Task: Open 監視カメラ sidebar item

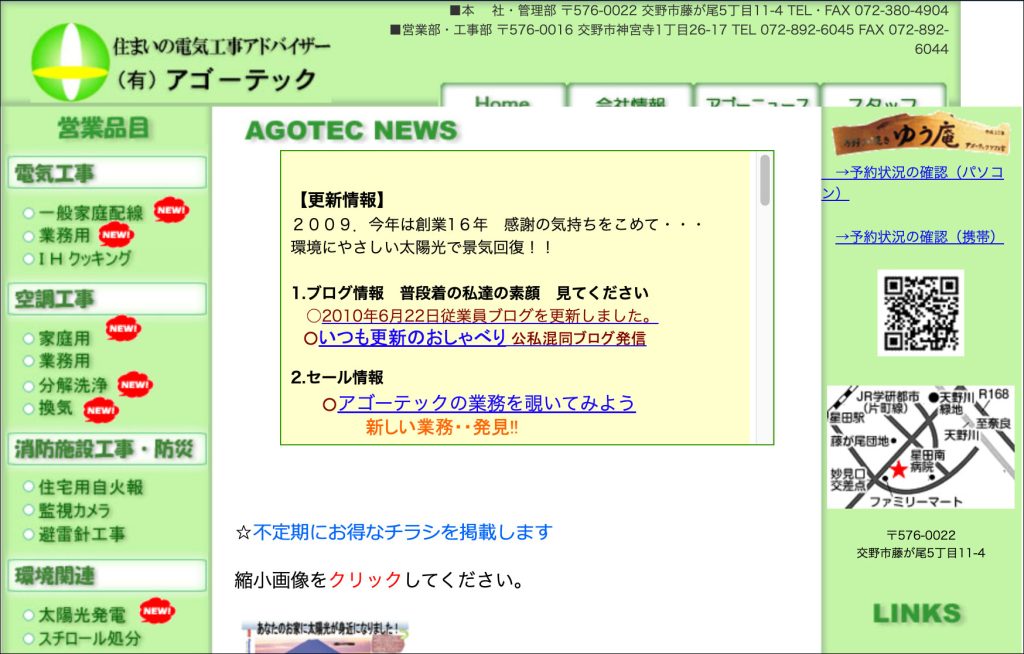Action: click(75, 510)
